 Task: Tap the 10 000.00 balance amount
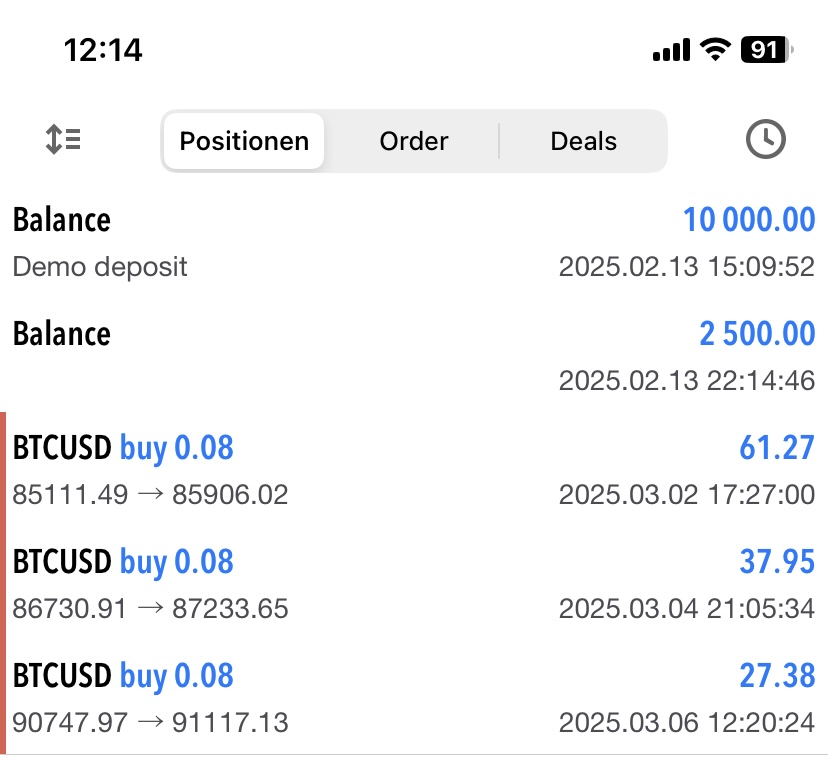pyautogui.click(x=749, y=219)
